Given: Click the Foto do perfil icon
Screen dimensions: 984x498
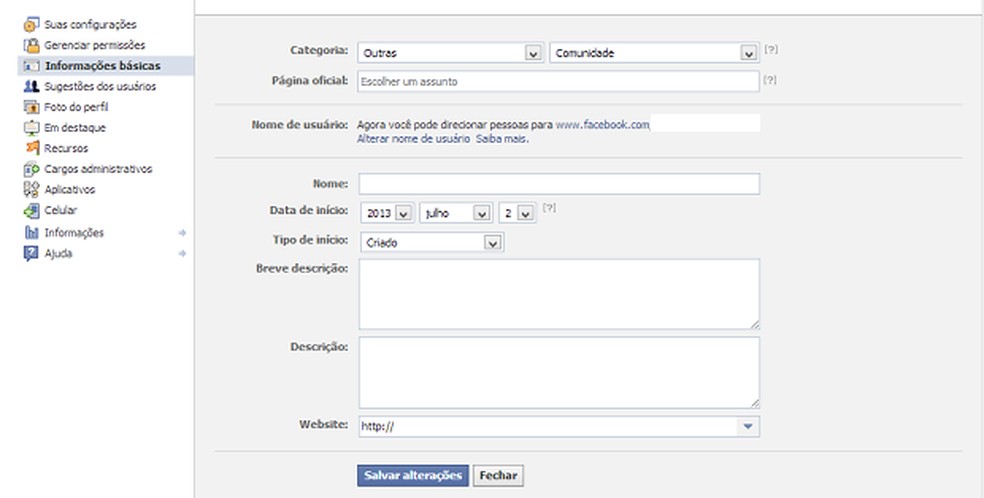Looking at the screenshot, I should click(x=31, y=107).
